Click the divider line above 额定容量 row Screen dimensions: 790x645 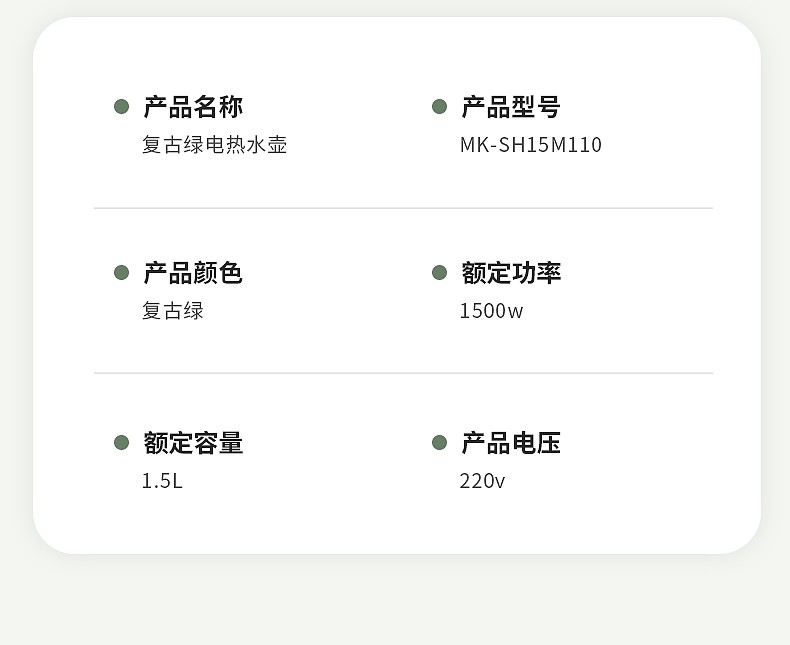point(404,373)
